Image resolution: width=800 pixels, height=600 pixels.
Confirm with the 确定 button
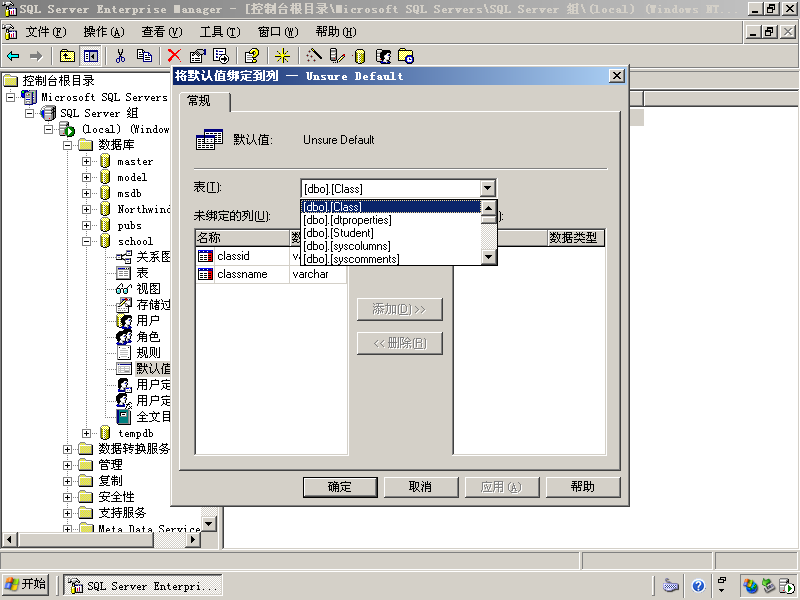click(x=340, y=487)
